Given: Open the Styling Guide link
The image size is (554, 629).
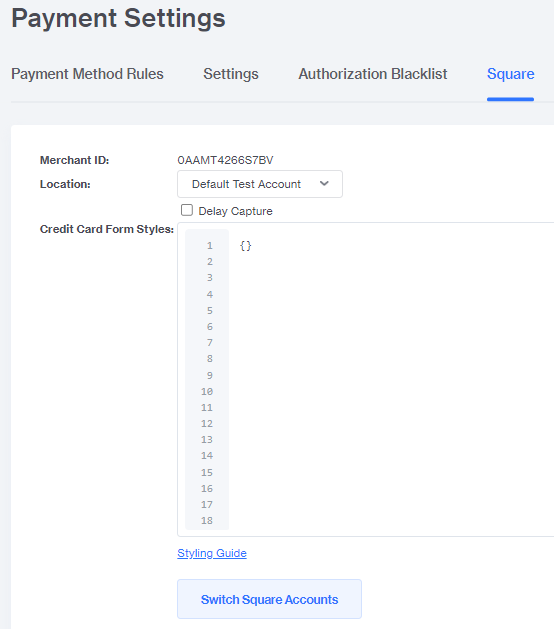Looking at the screenshot, I should click(x=212, y=553).
